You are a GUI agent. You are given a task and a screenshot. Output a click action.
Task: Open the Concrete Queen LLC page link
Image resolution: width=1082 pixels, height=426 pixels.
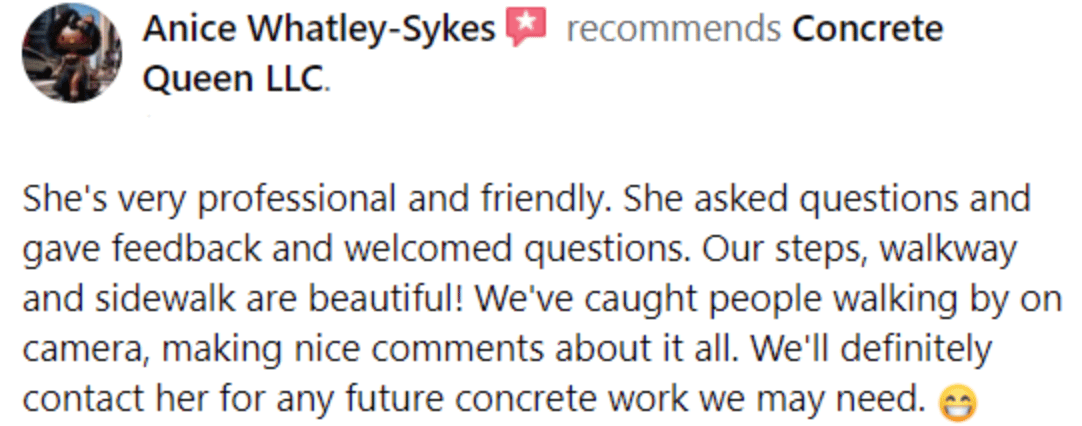542,54
